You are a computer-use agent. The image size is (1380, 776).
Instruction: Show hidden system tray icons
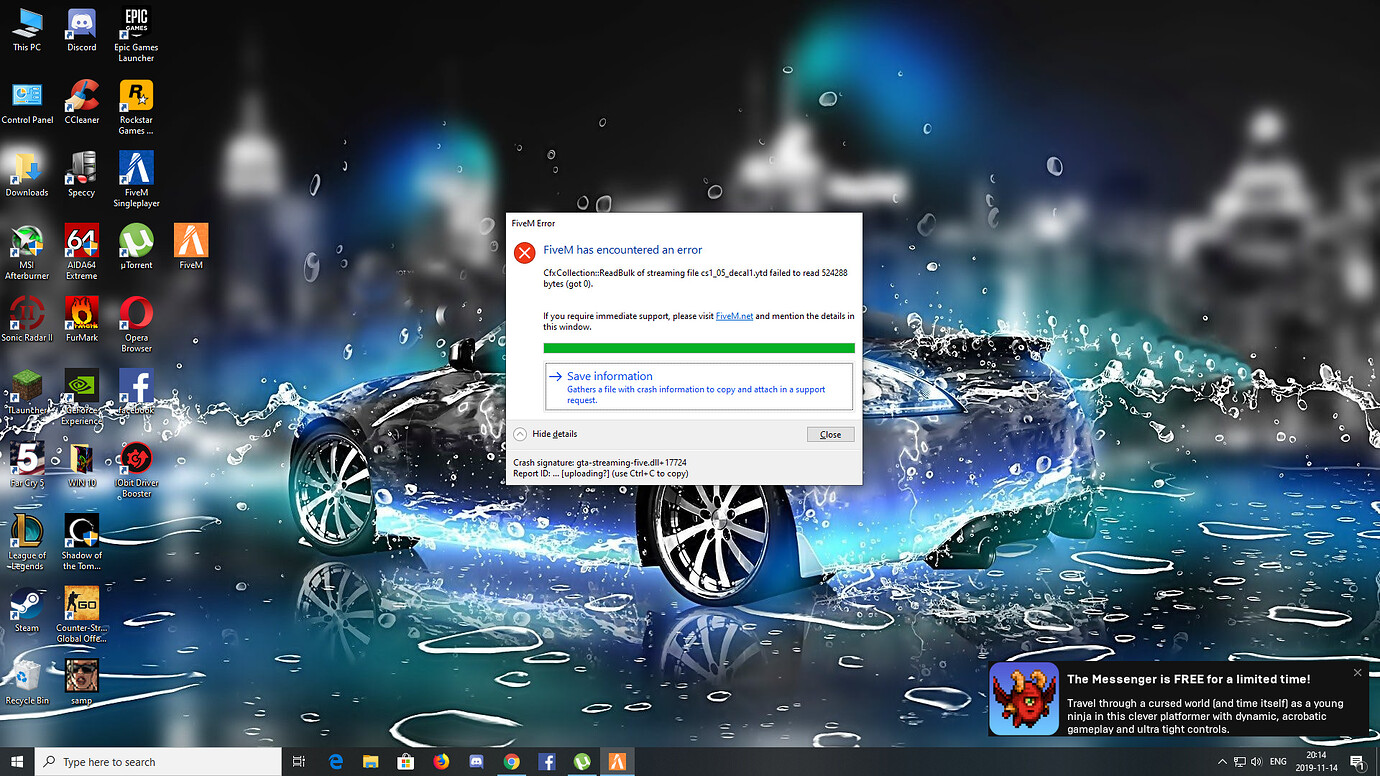click(1222, 762)
